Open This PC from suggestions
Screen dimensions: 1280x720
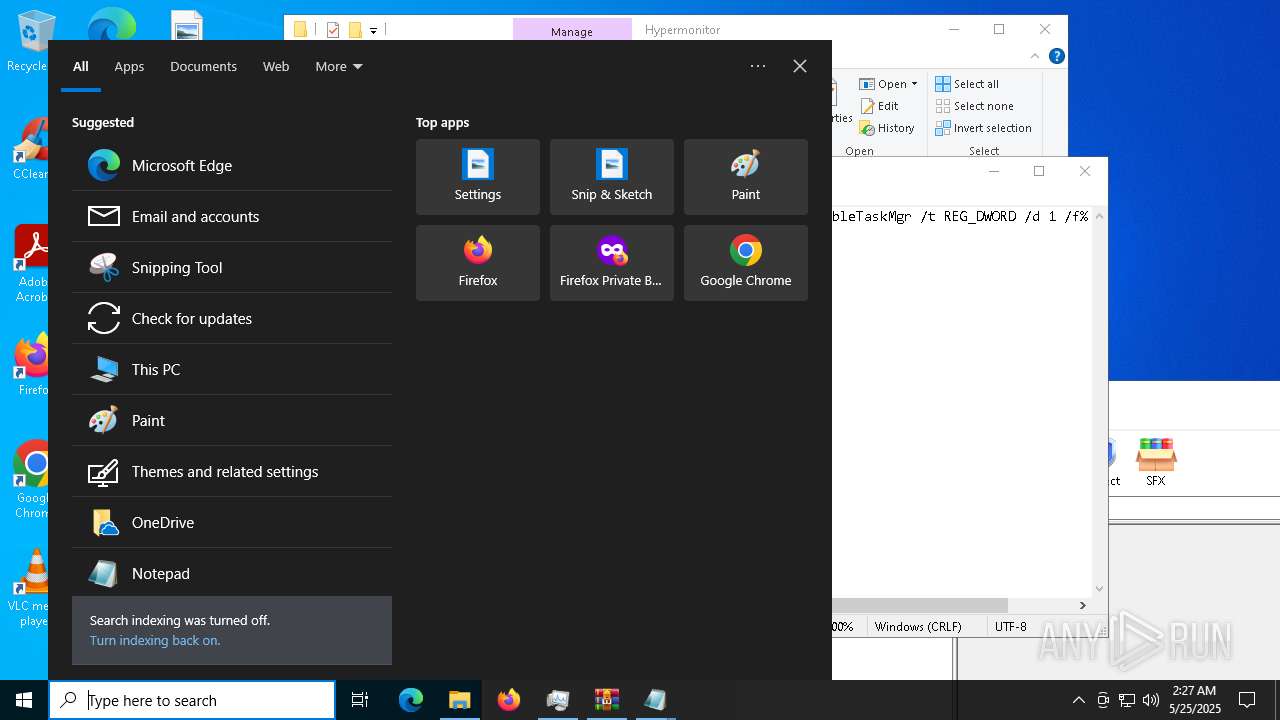click(232, 369)
